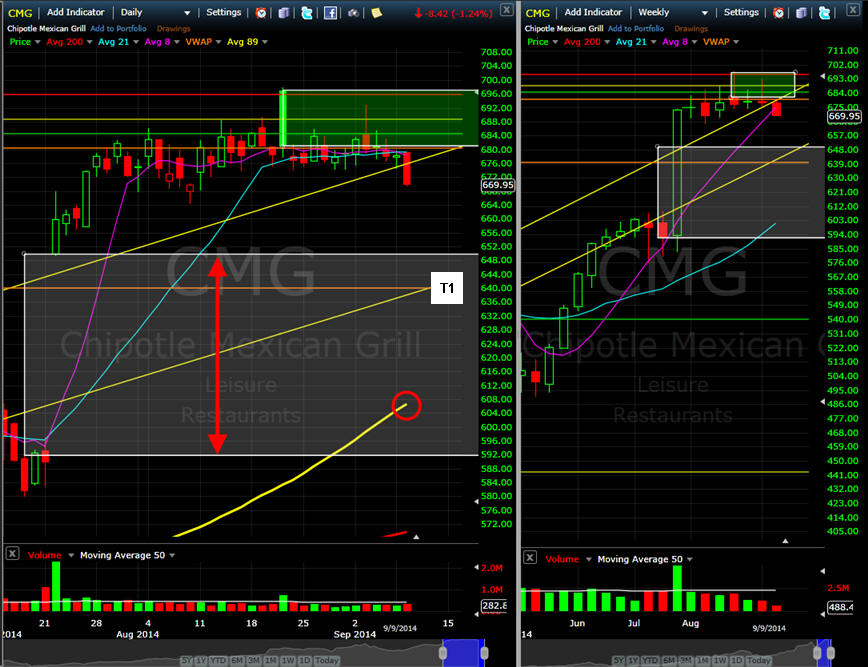This screenshot has width=868, height=667.
Task: Click the 669.95 price label in Weekly axis
Action: tap(844, 116)
